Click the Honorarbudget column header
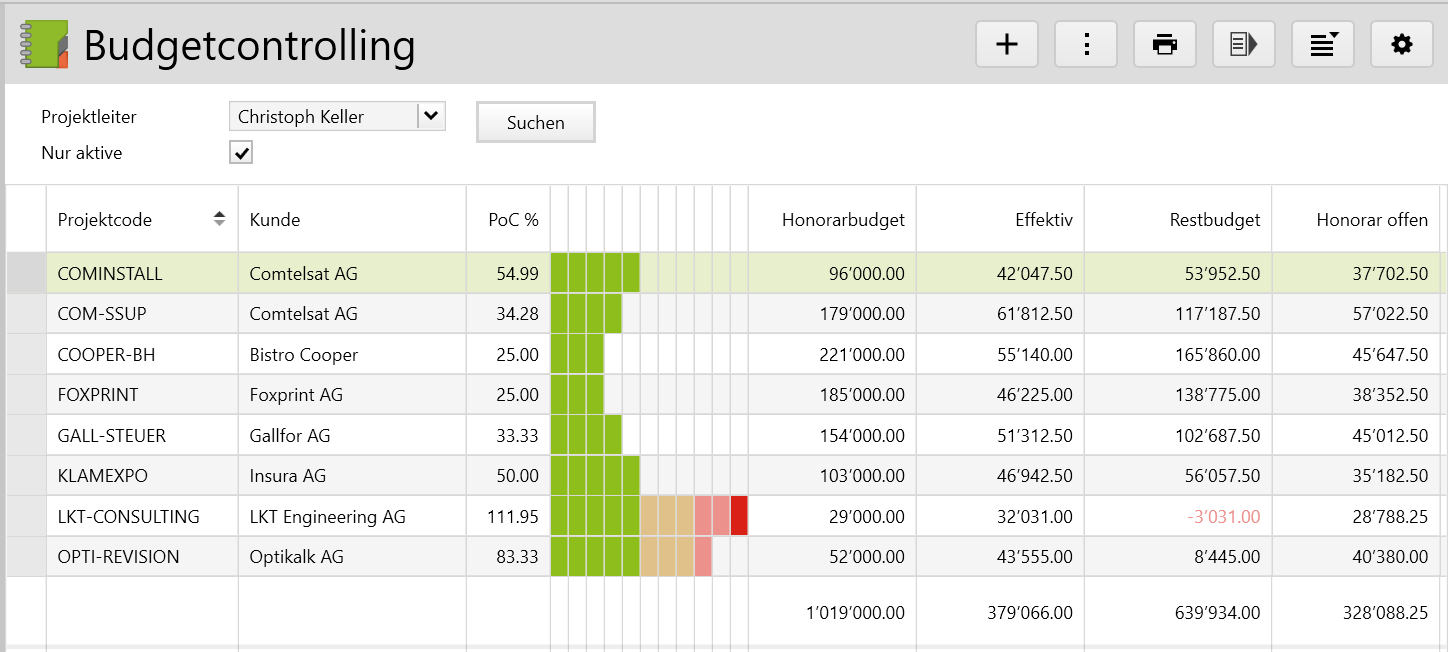 (x=842, y=220)
